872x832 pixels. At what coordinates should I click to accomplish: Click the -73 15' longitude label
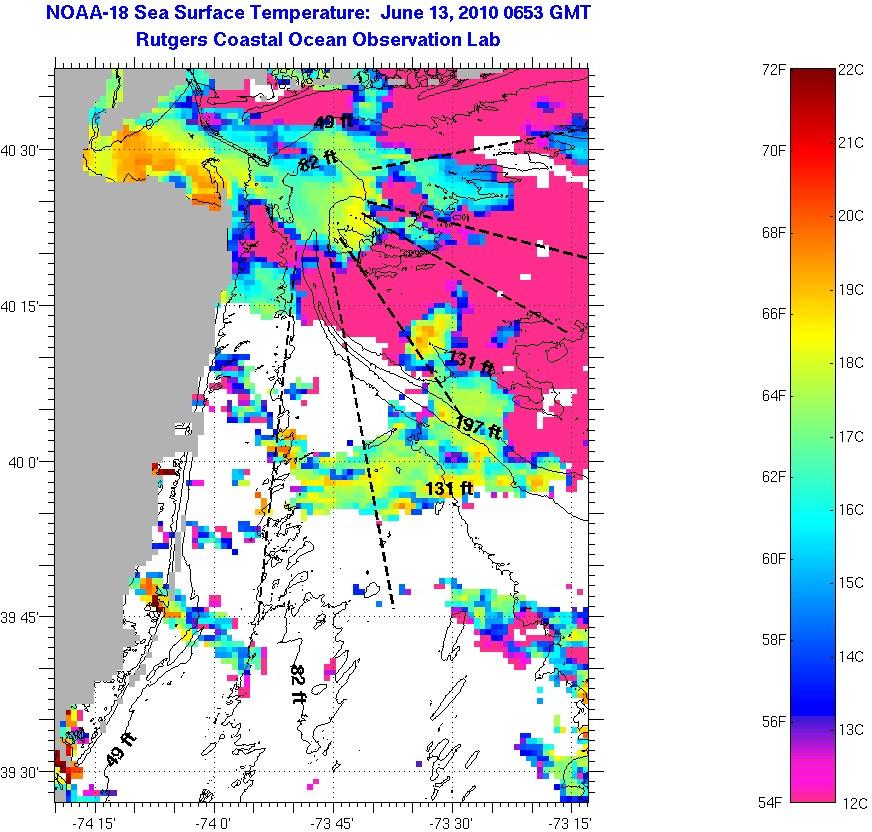click(571, 822)
